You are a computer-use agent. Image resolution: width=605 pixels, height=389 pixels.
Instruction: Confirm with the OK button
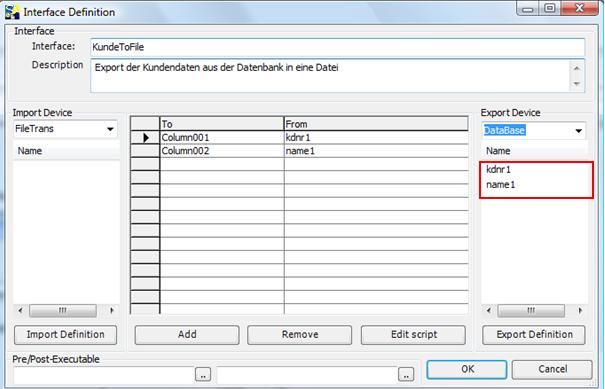(x=467, y=369)
